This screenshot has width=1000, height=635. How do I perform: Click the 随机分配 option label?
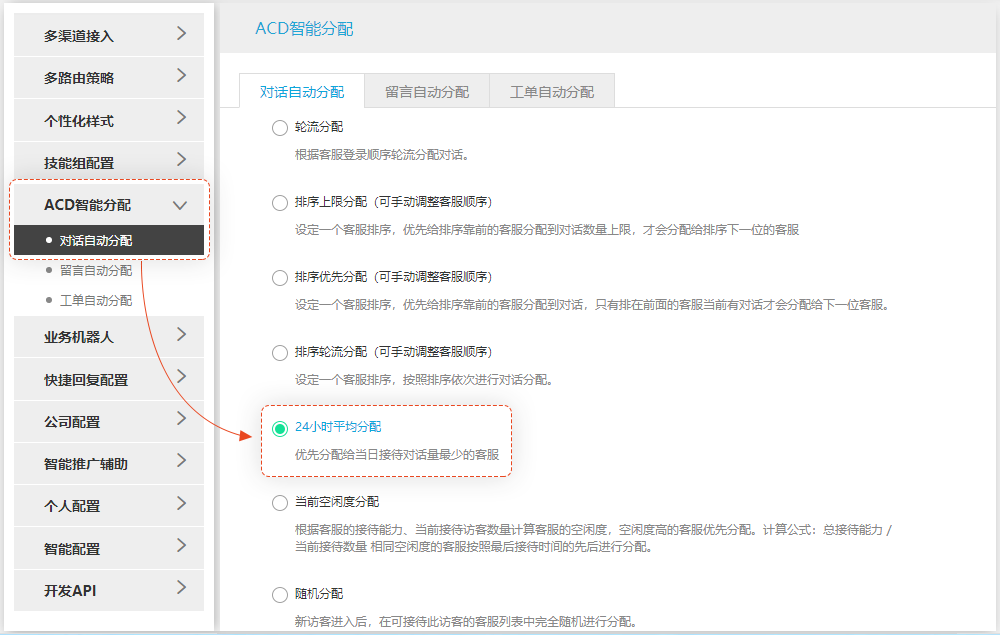[x=319, y=594]
